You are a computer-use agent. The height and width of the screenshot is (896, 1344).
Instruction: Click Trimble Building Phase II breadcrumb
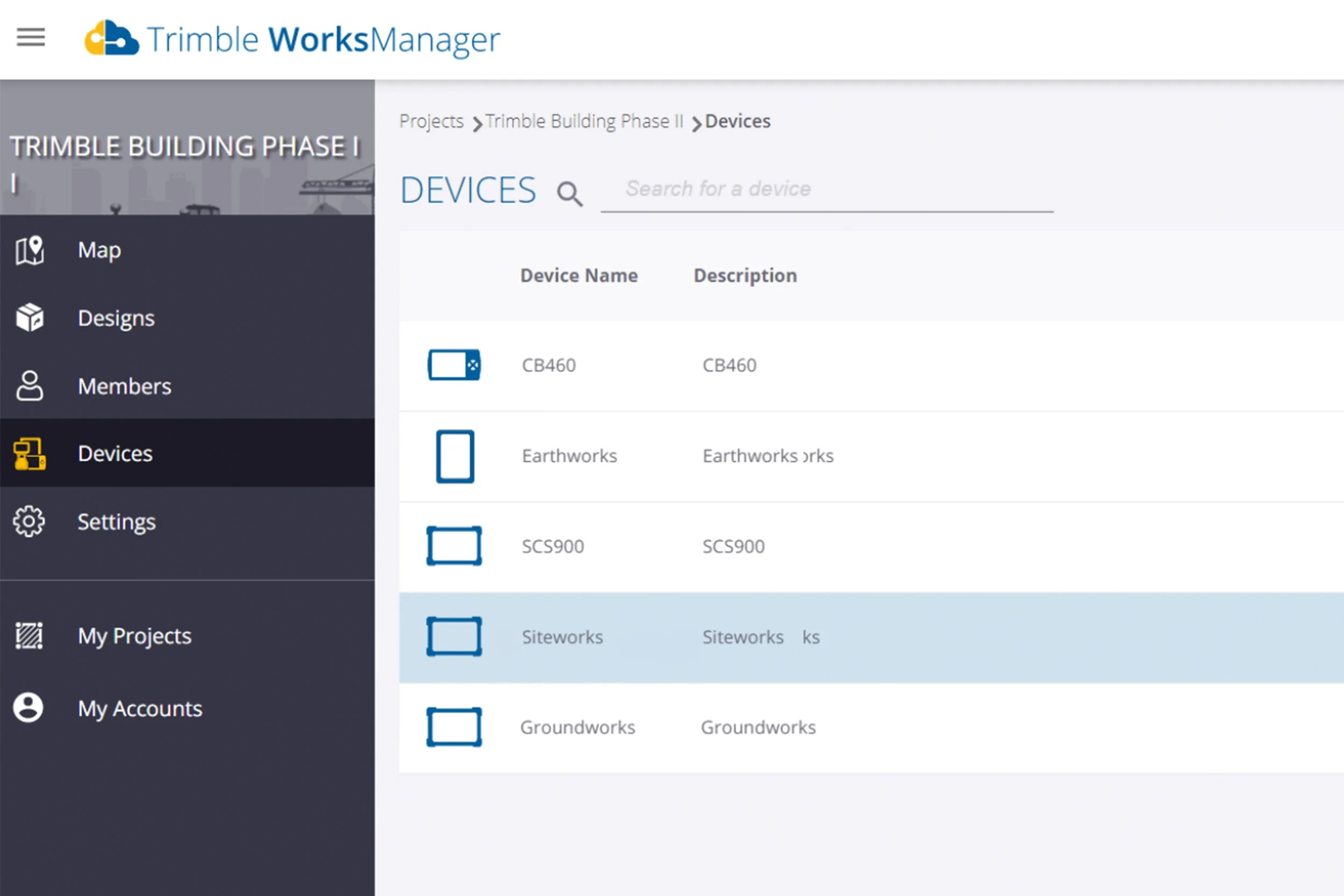[584, 121]
